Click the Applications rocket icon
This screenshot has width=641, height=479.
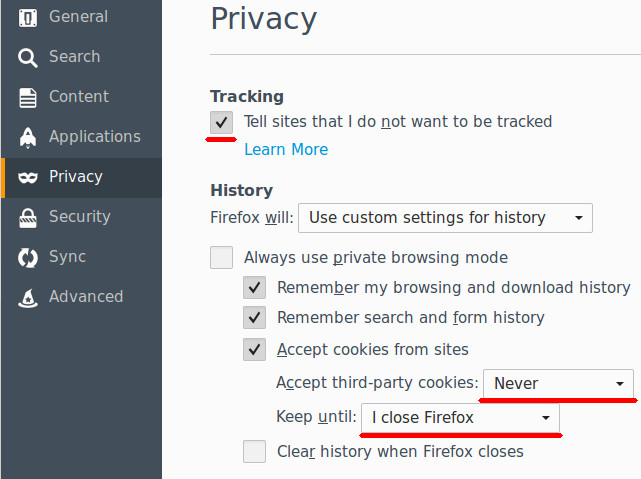pos(28,138)
